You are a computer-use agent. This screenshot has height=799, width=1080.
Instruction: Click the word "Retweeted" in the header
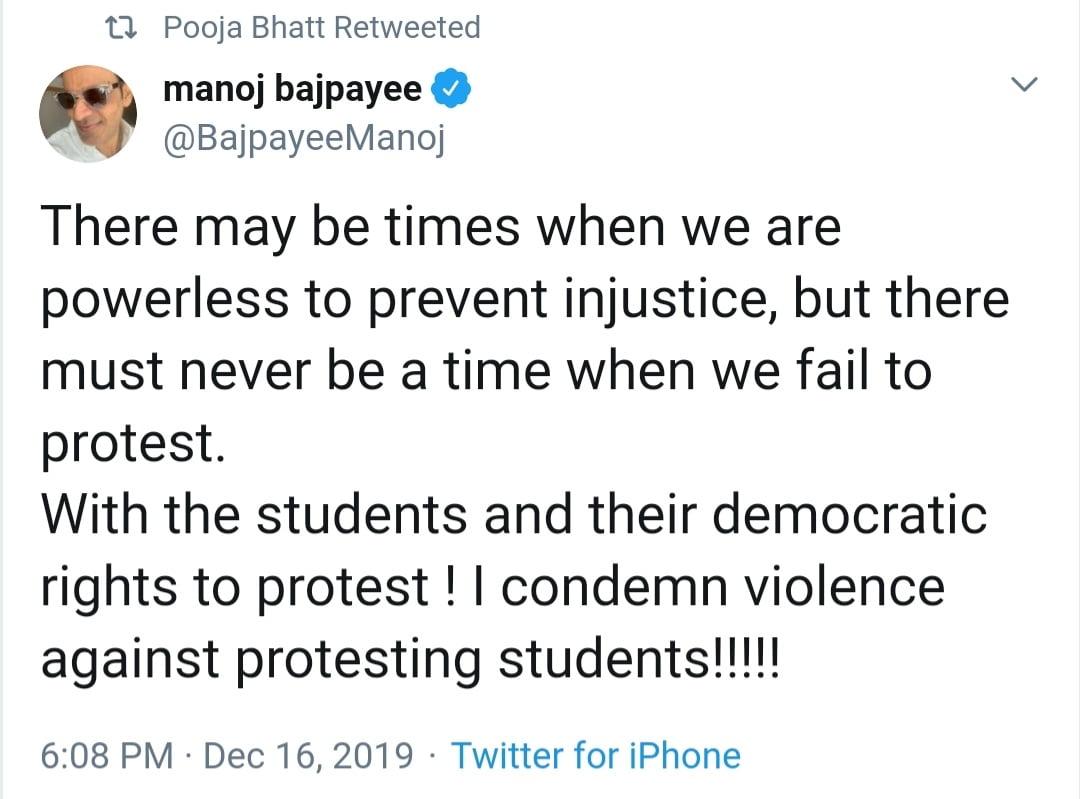[x=407, y=28]
